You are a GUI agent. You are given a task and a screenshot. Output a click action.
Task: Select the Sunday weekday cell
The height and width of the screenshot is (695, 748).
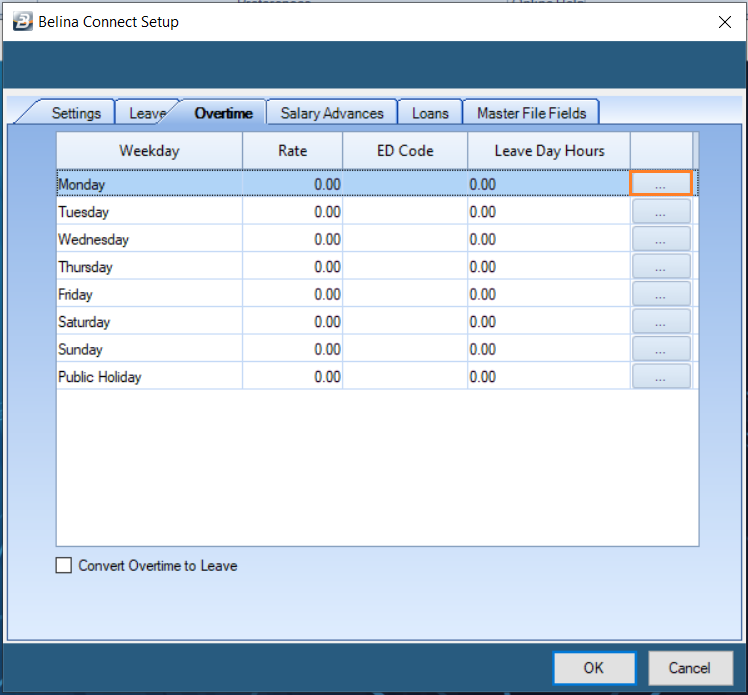click(149, 349)
